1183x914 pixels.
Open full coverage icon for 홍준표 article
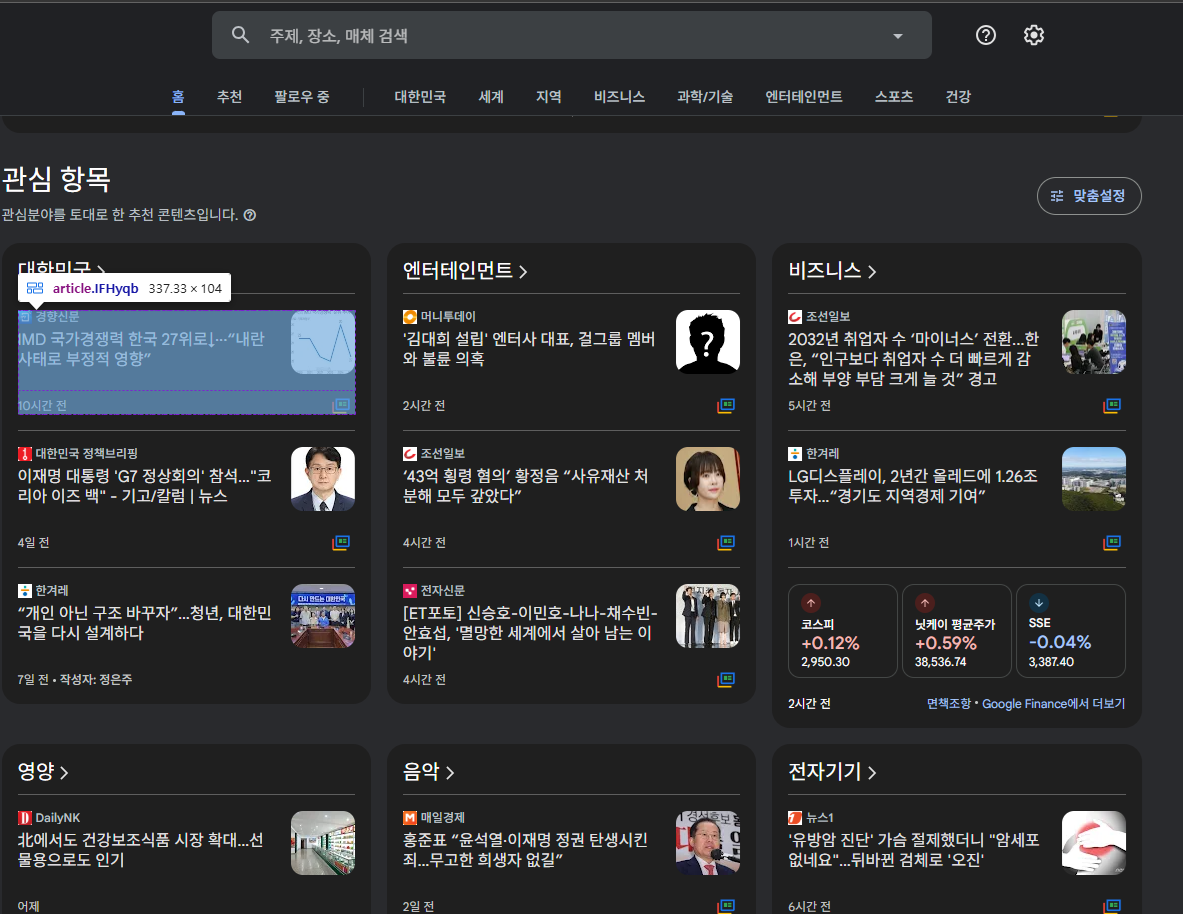[x=726, y=906]
